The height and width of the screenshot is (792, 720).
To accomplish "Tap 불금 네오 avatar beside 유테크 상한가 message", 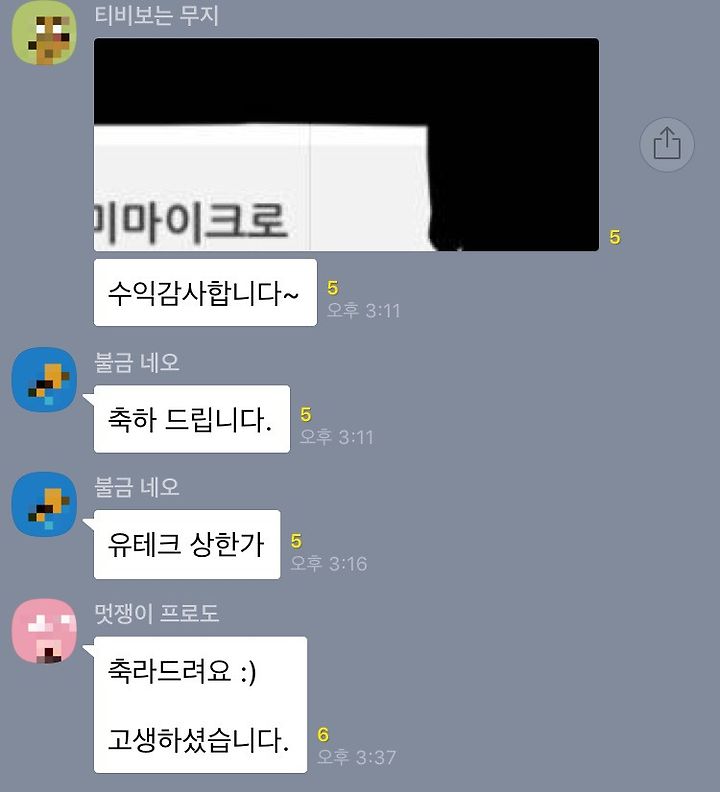I will click(44, 504).
